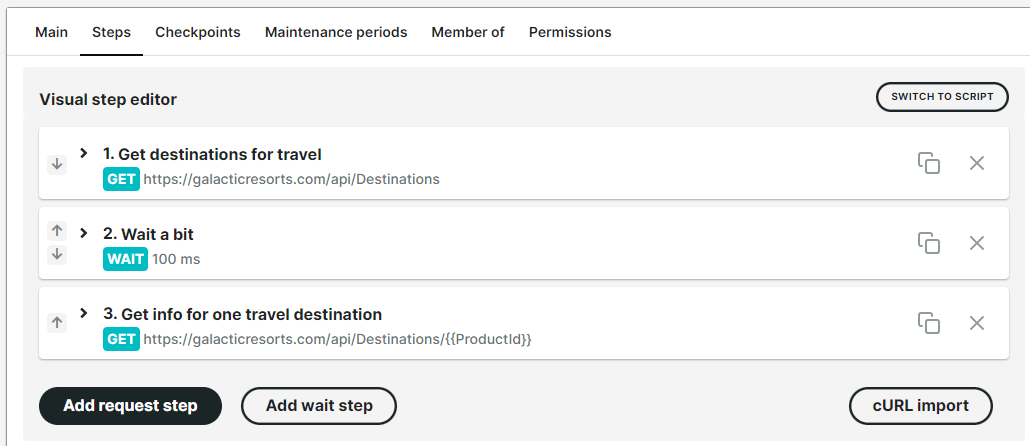
Task: Move step 1 down using arrow
Action: coord(57,163)
